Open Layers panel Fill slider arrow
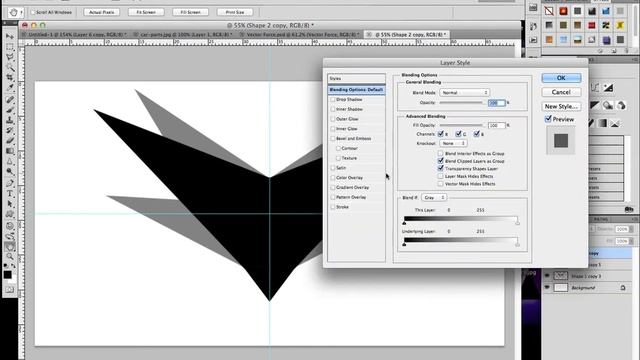Image resolution: width=640 pixels, height=360 pixels. 631,241
